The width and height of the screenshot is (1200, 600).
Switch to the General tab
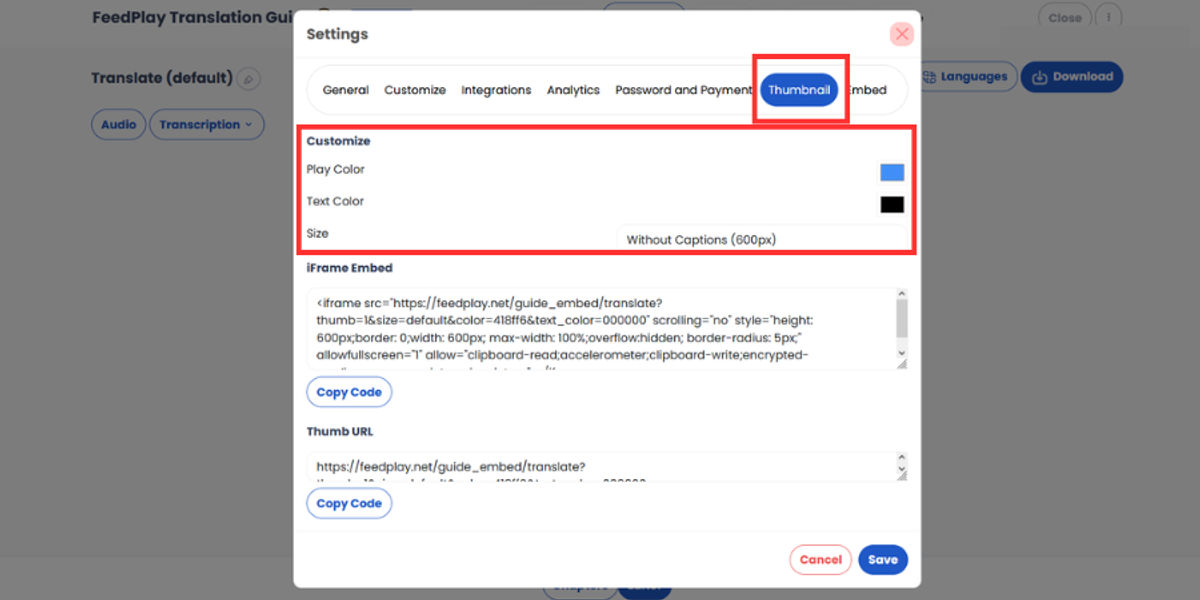[x=345, y=90]
